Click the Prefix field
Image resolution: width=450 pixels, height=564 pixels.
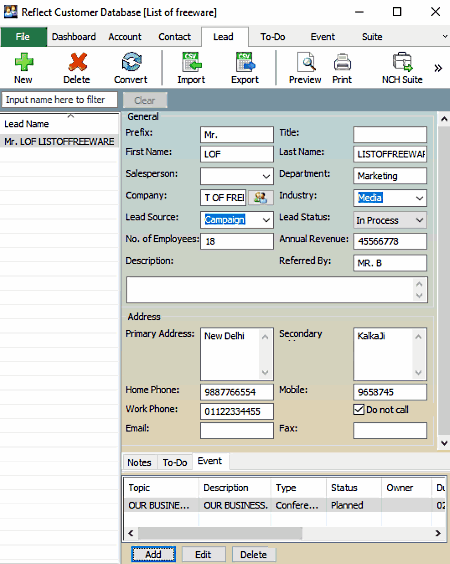point(237,135)
